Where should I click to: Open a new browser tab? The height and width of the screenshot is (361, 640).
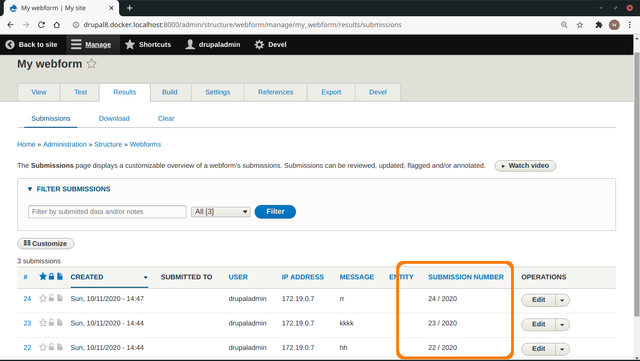click(x=129, y=8)
